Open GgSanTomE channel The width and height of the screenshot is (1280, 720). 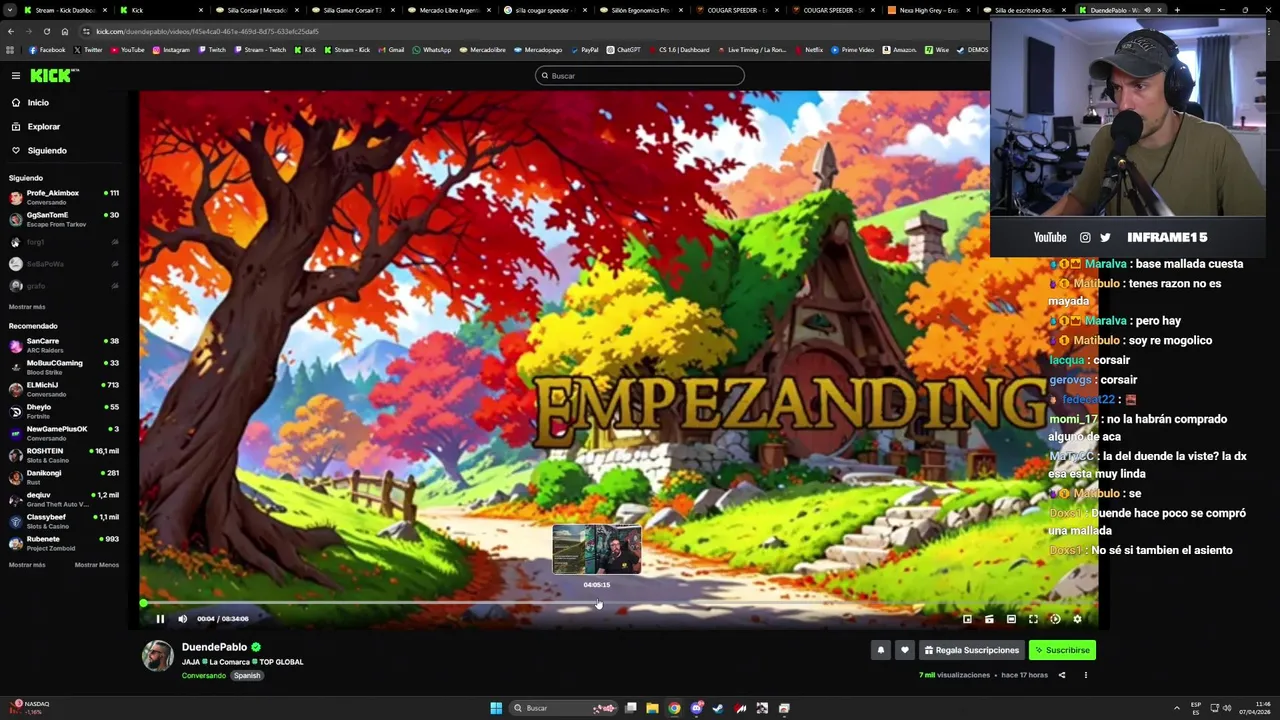(x=64, y=219)
